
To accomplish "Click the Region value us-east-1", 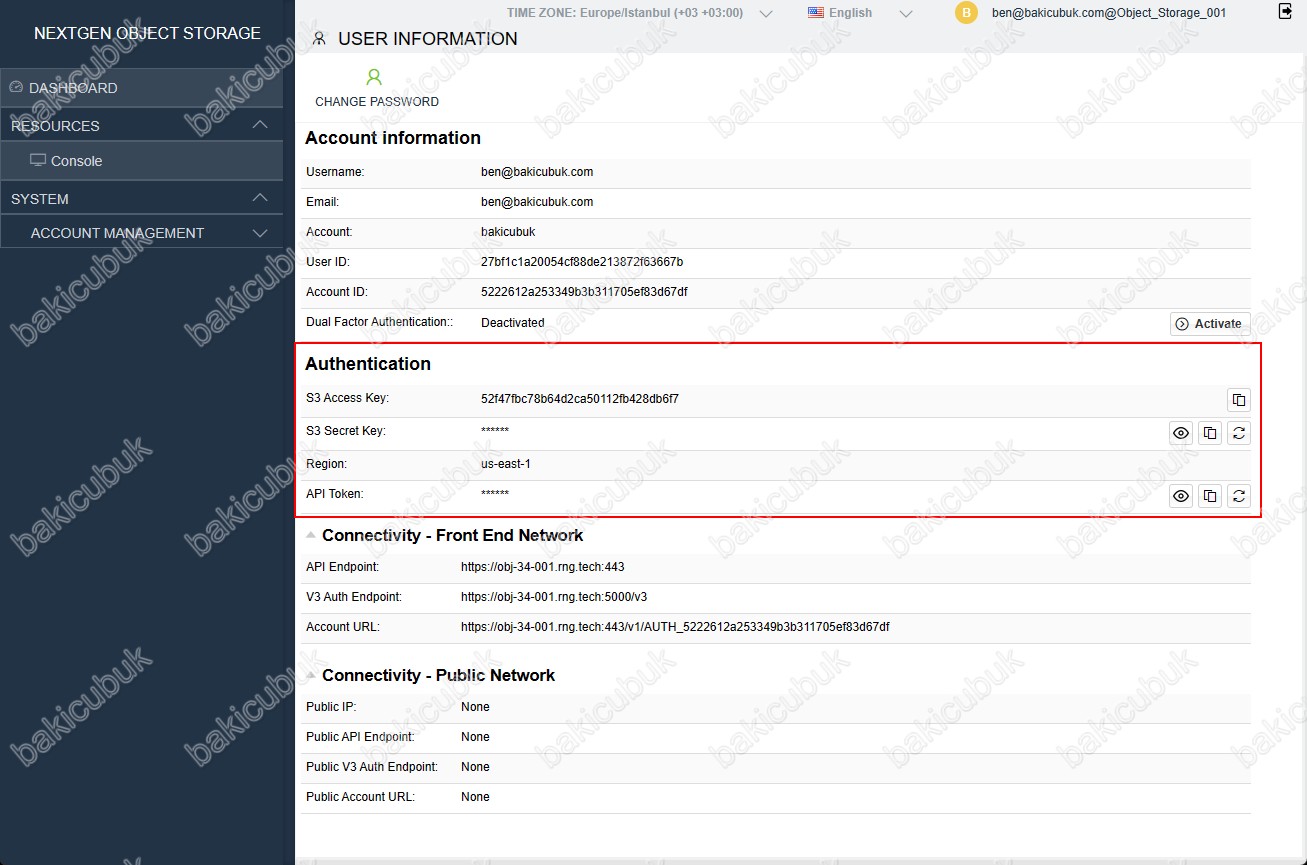I will pyautogui.click(x=506, y=464).
